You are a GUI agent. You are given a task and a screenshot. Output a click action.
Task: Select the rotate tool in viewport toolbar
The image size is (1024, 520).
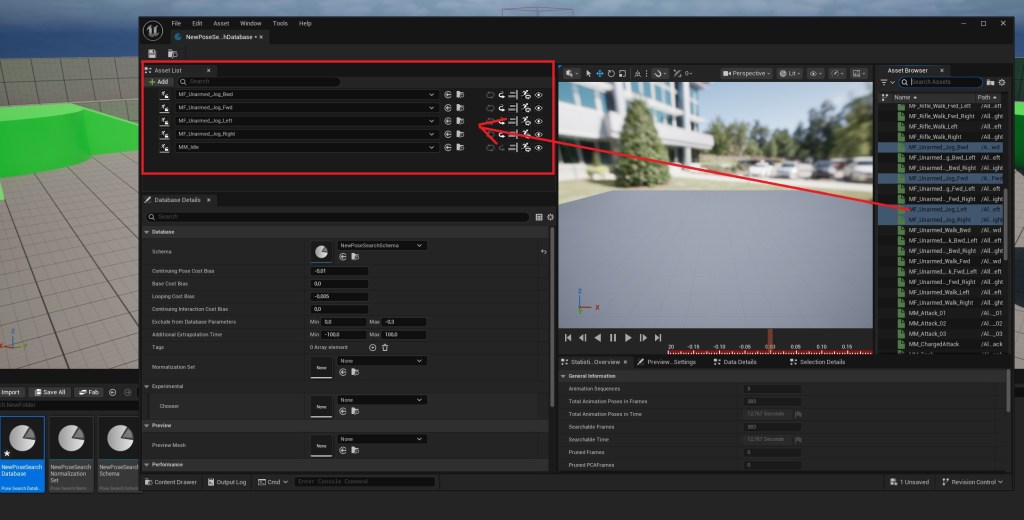pyautogui.click(x=612, y=73)
